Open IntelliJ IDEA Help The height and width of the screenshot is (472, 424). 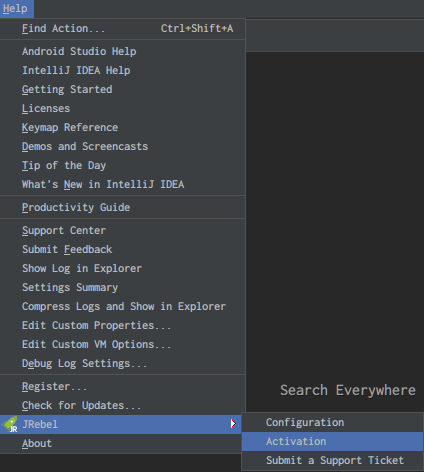click(123, 70)
